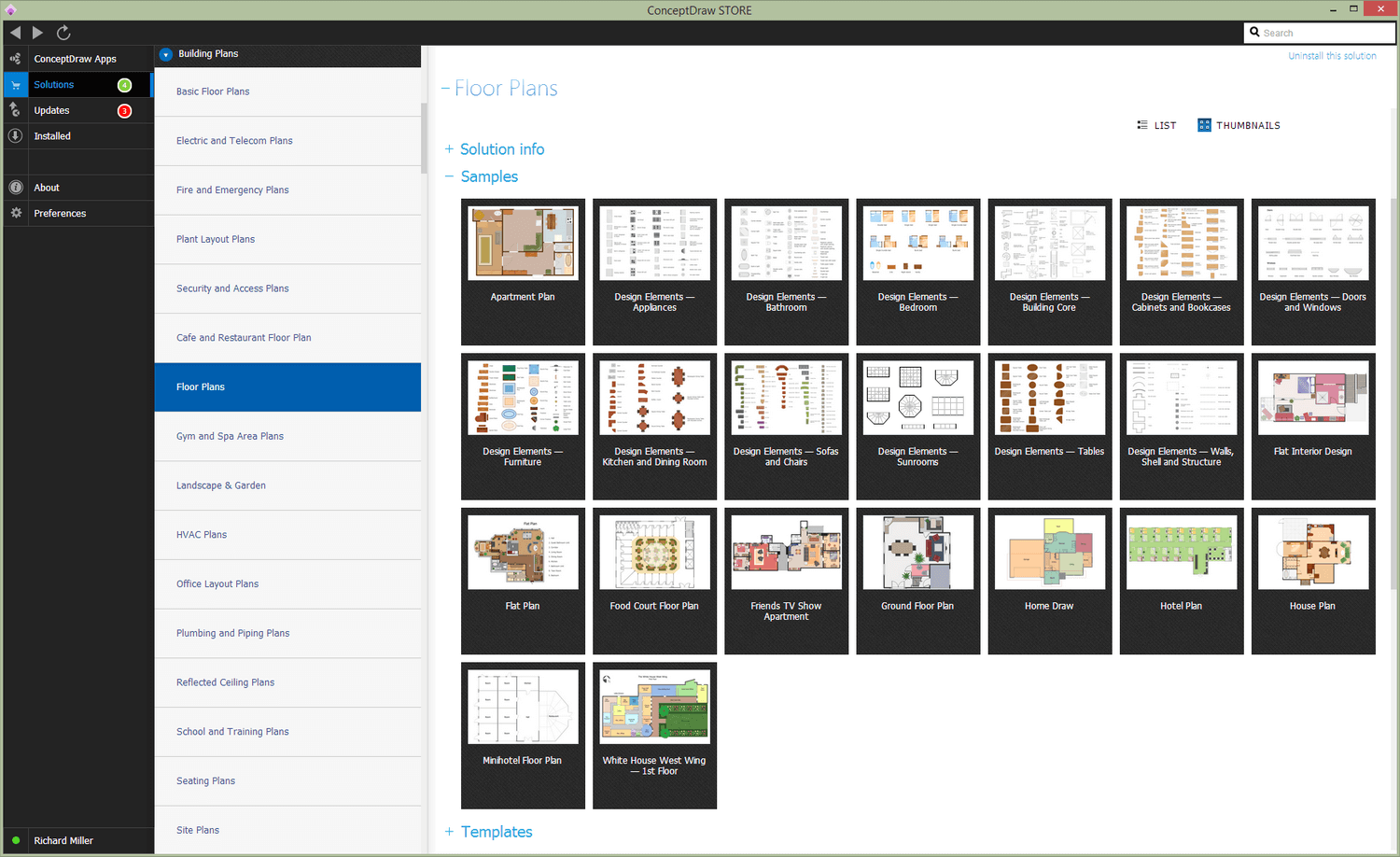Collapse the Floor Plans heading
The height and width of the screenshot is (857, 1400).
(445, 89)
